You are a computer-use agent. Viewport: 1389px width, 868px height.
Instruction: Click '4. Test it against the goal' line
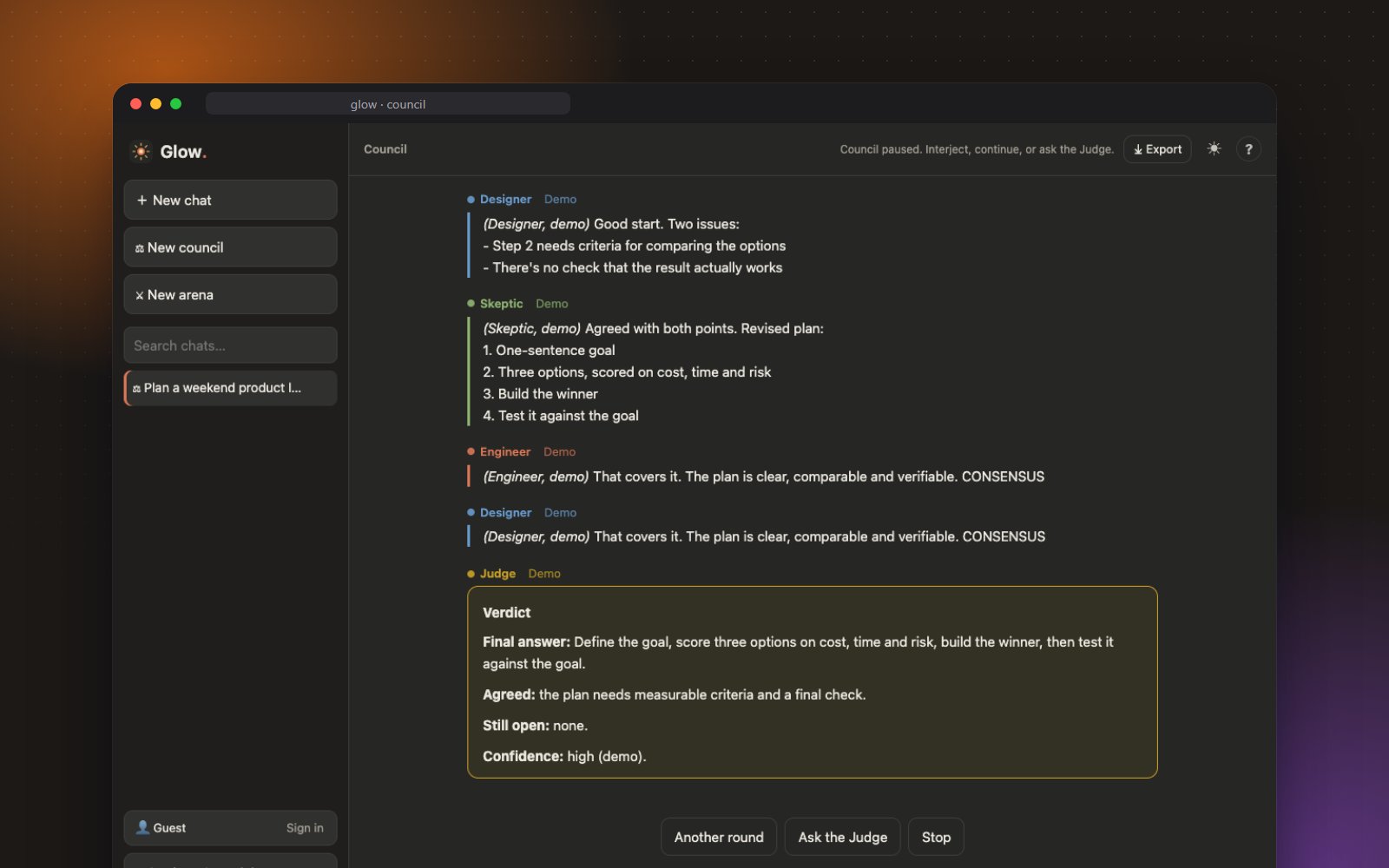(561, 416)
